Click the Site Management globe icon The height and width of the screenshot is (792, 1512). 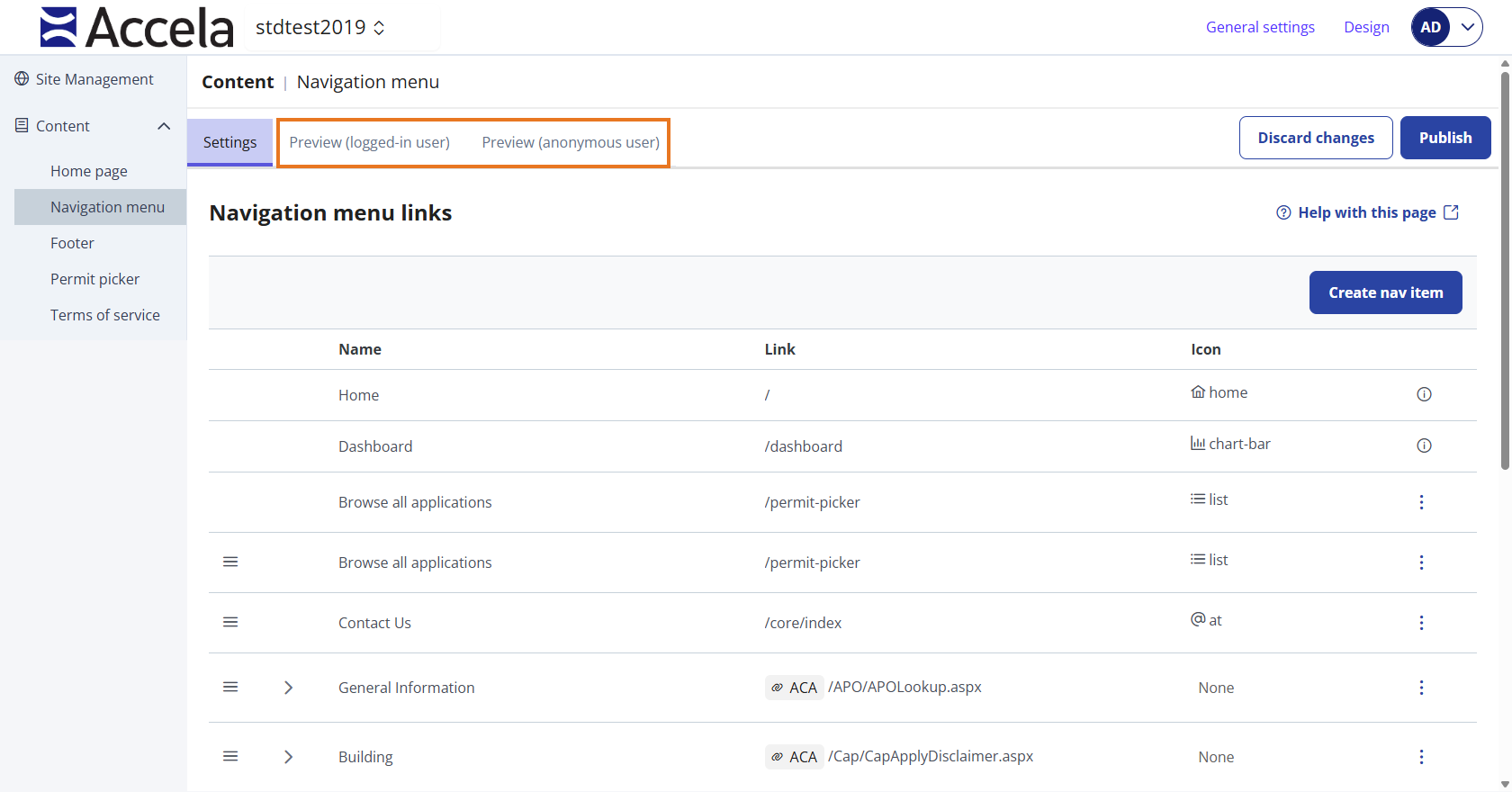22,79
